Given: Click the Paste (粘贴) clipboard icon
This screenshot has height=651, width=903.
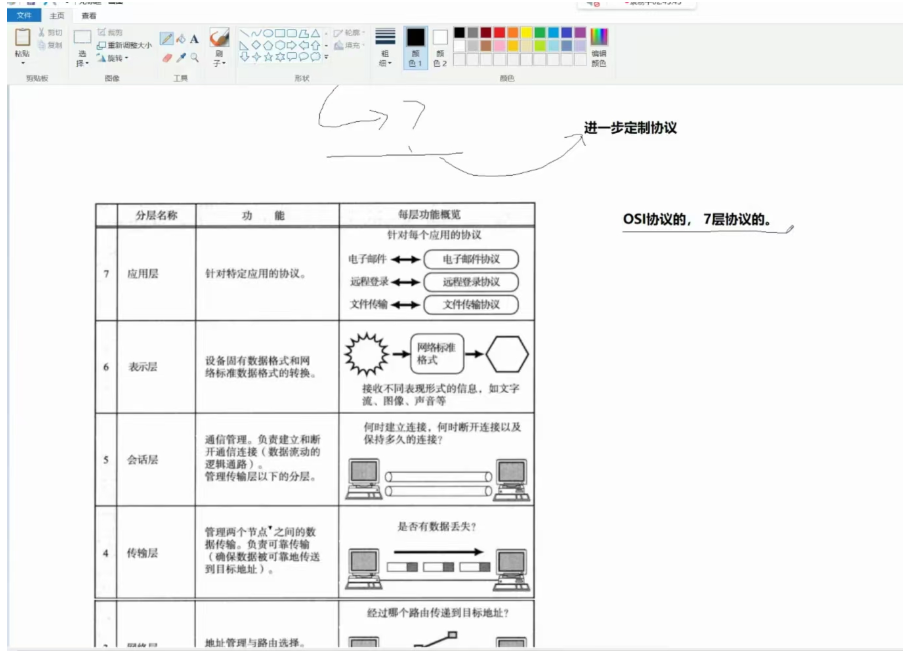Looking at the screenshot, I should click(22, 38).
